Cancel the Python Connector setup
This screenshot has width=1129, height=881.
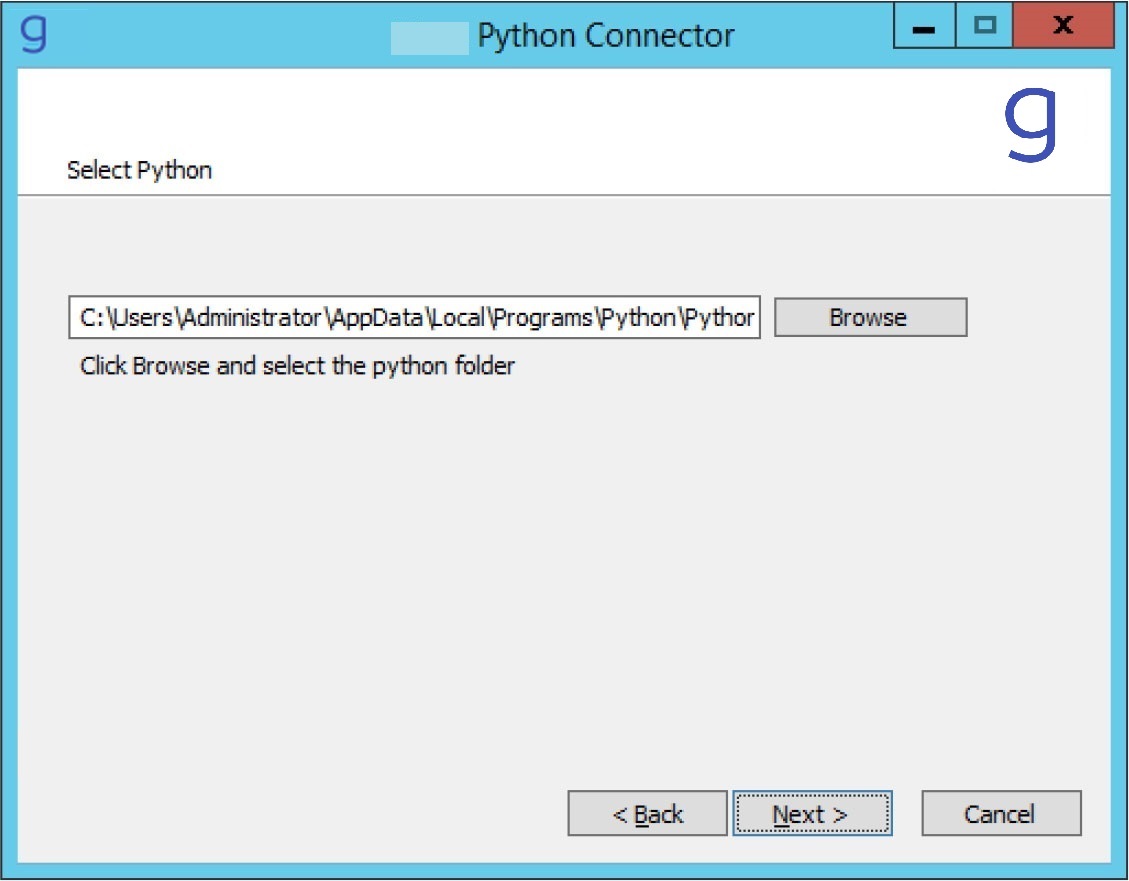point(1001,813)
